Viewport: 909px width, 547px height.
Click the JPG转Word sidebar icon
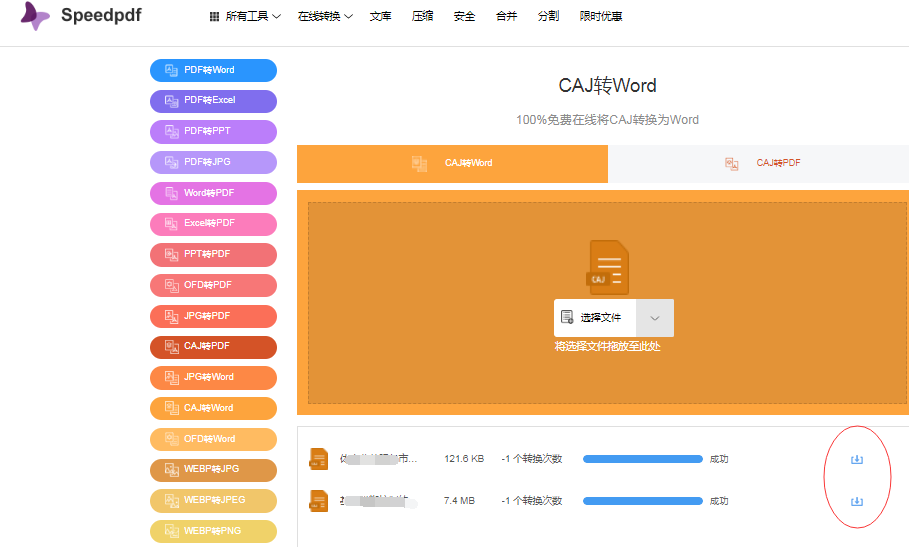(172, 377)
